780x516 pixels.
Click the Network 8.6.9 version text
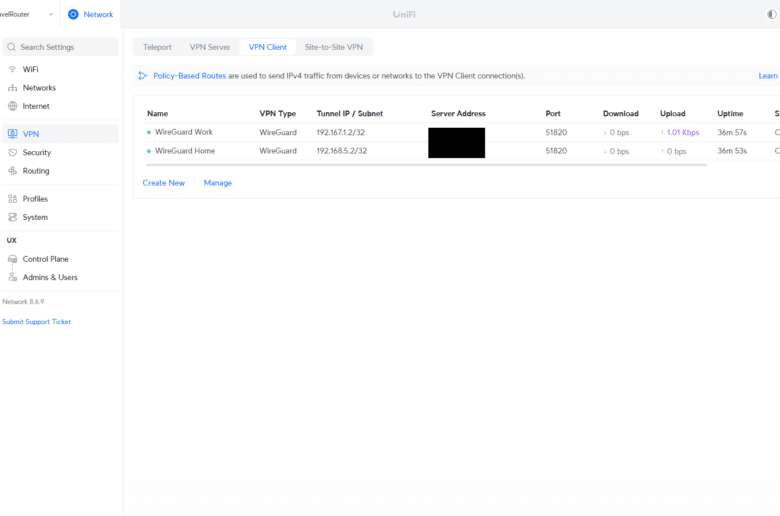click(x=23, y=302)
